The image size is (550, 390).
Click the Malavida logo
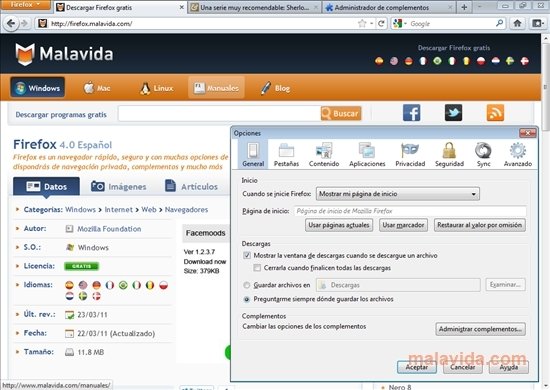pos(64,54)
